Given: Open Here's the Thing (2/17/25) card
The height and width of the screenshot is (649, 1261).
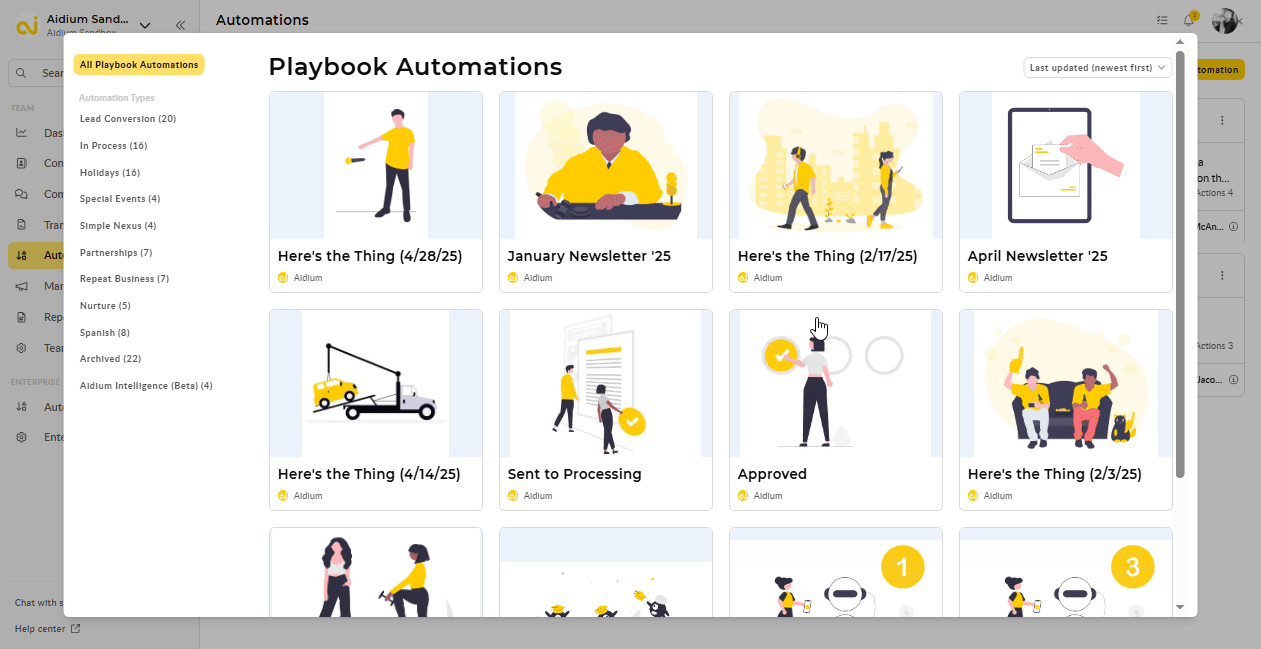Looking at the screenshot, I should click(x=836, y=192).
